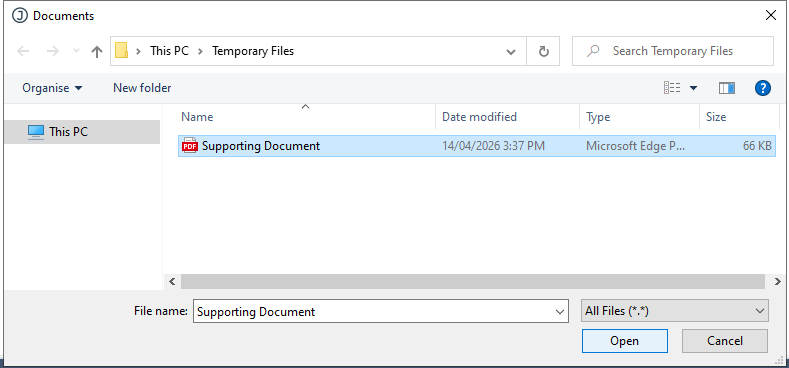Open the Organise menu

point(52,88)
